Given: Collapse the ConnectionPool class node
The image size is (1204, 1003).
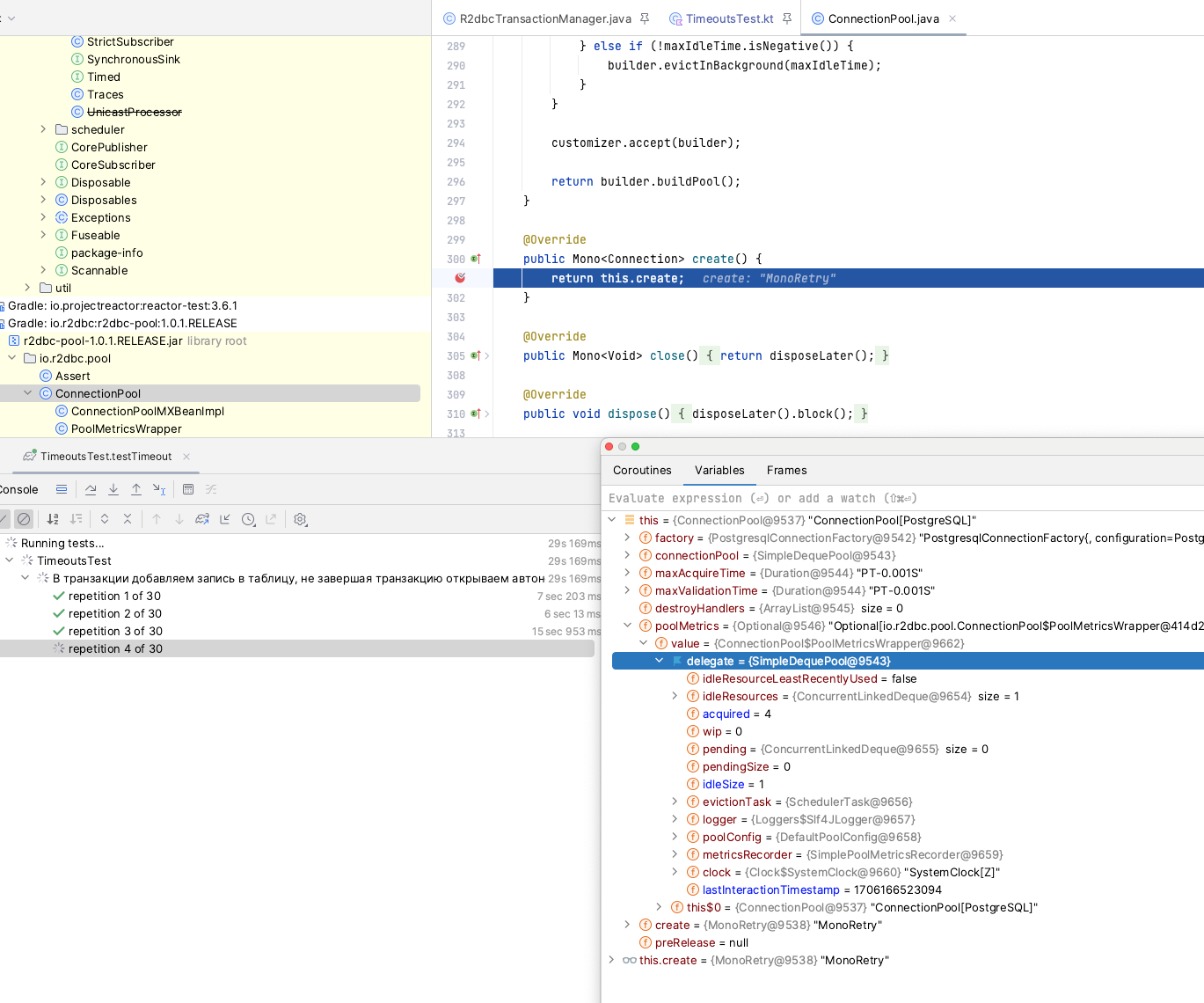Looking at the screenshot, I should pyautogui.click(x=27, y=393).
